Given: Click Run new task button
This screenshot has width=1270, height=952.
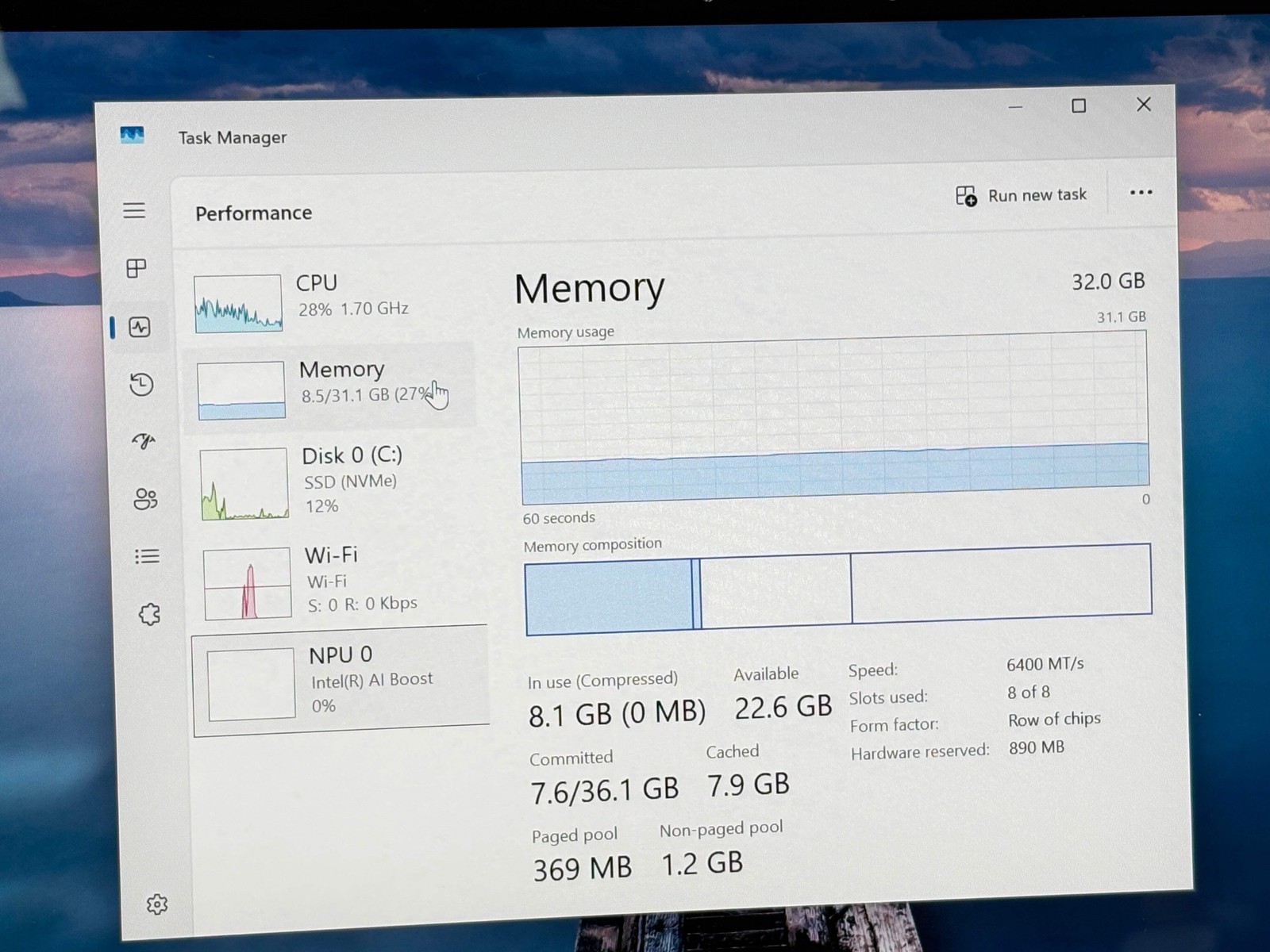Looking at the screenshot, I should coord(1022,195).
